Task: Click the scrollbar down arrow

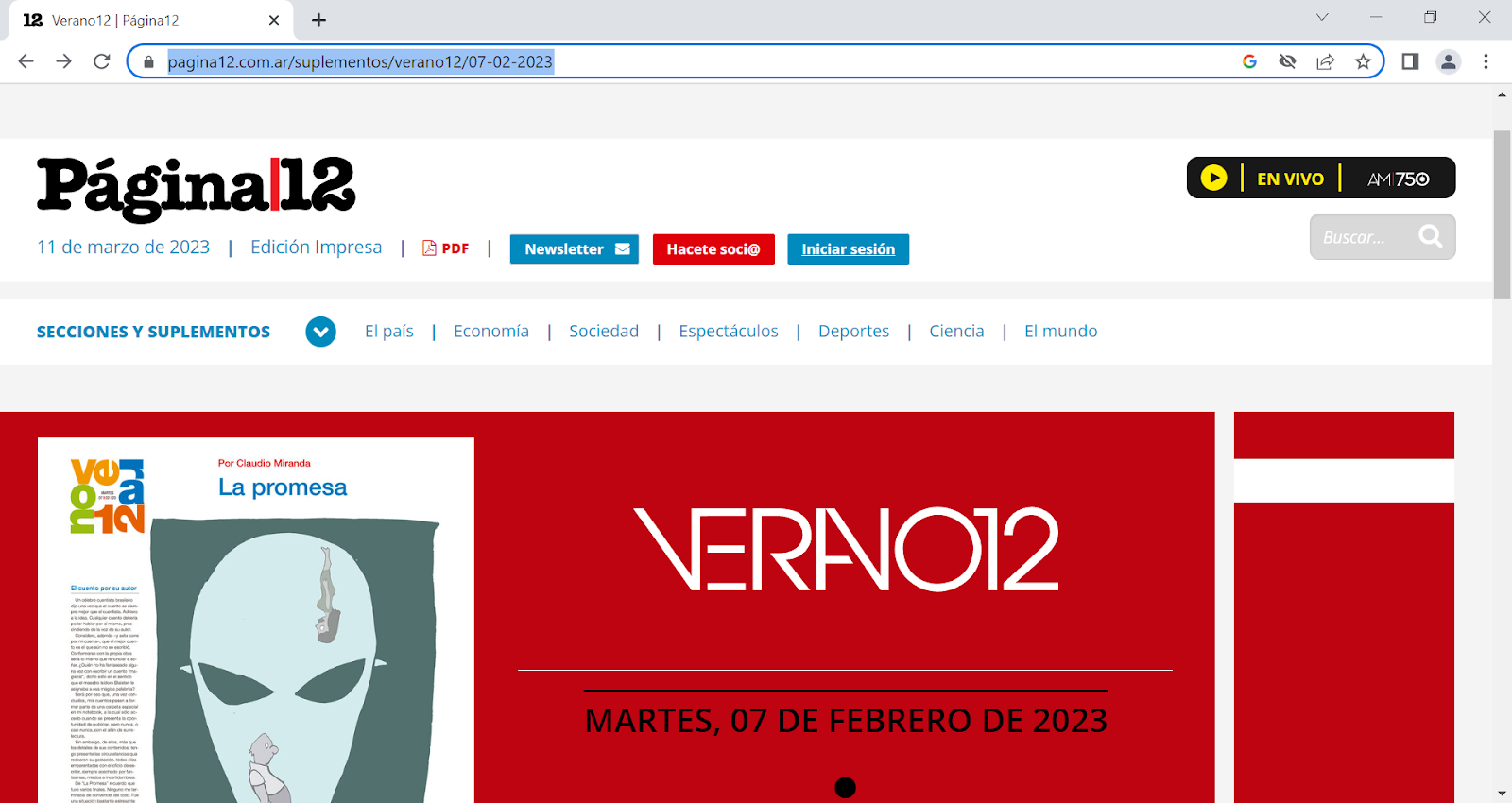Action: click(x=1502, y=794)
